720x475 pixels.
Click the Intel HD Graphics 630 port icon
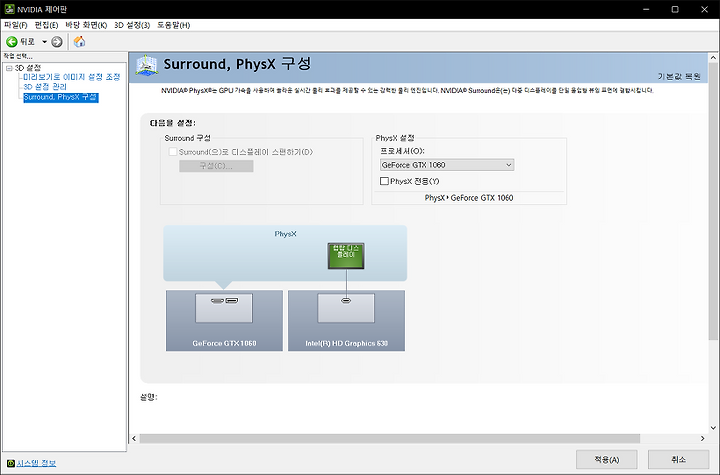346,301
